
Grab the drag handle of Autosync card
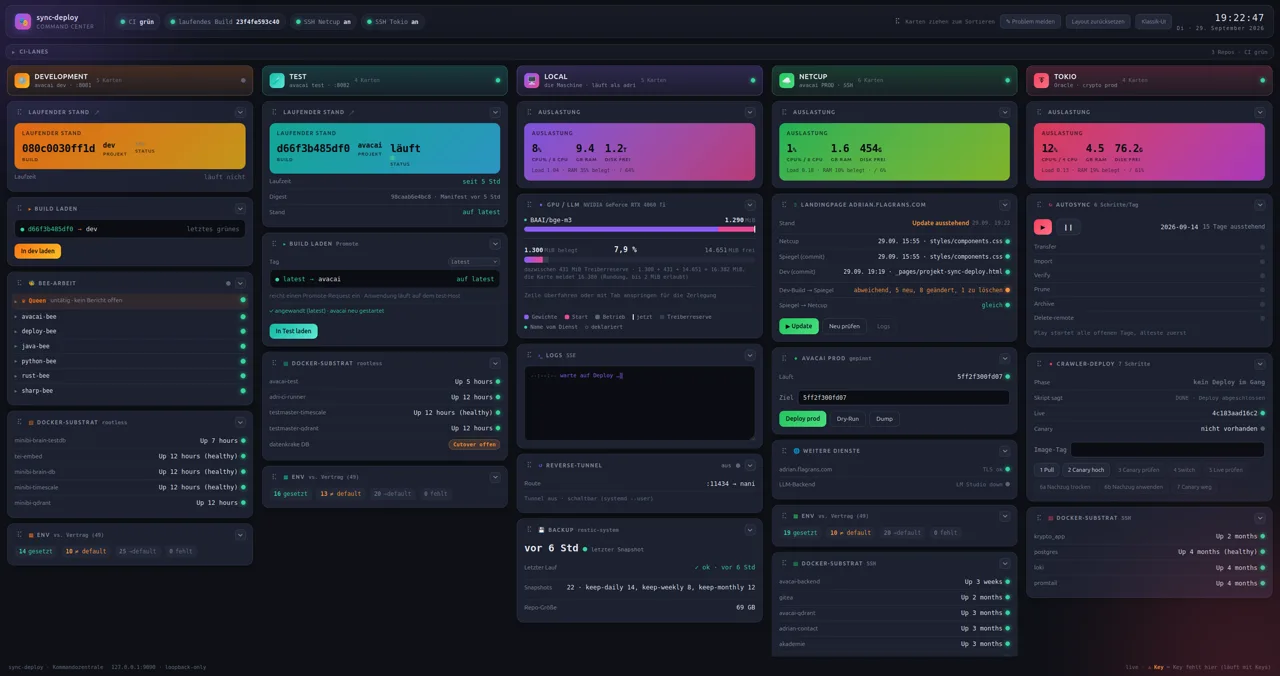click(1040, 204)
